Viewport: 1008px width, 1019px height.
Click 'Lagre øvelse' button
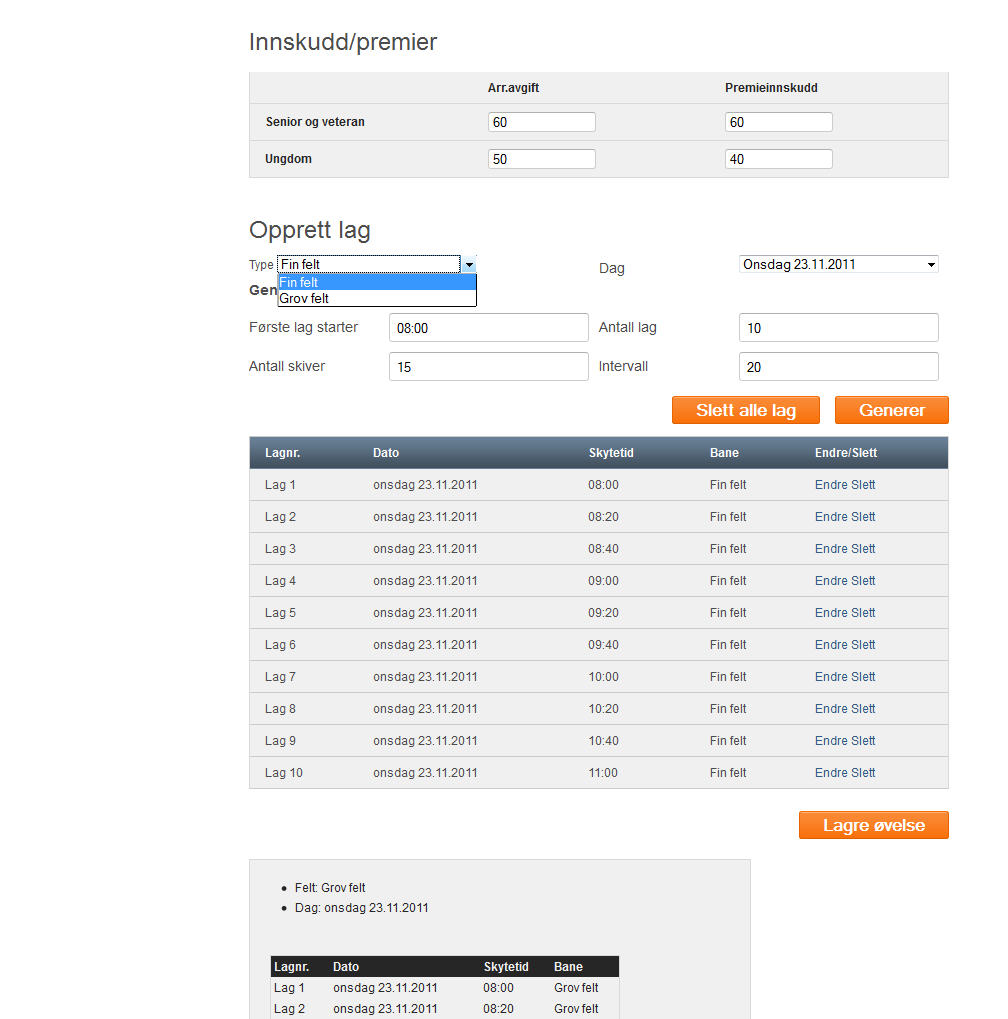tap(873, 825)
